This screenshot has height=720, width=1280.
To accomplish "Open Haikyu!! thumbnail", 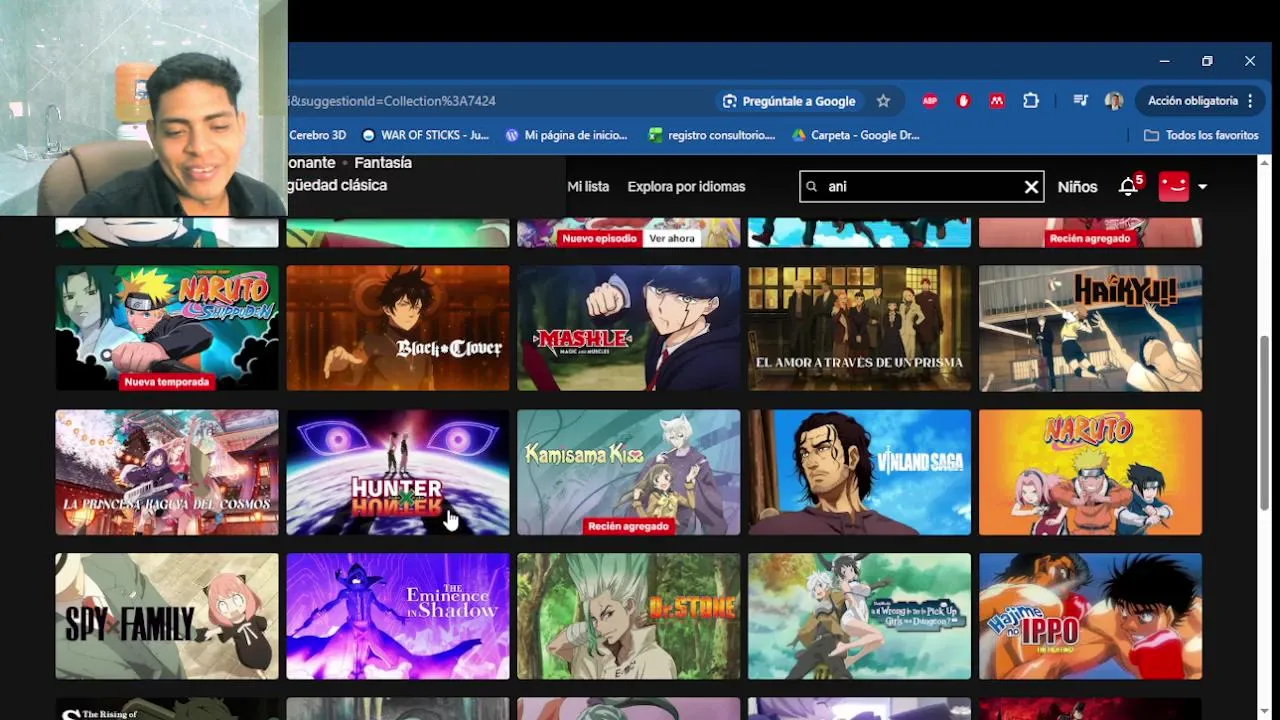I will click(x=1091, y=328).
